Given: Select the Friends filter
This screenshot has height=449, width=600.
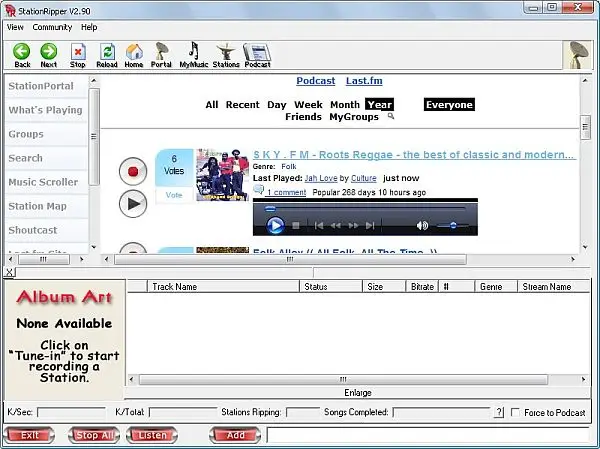Looking at the screenshot, I should [x=303, y=117].
